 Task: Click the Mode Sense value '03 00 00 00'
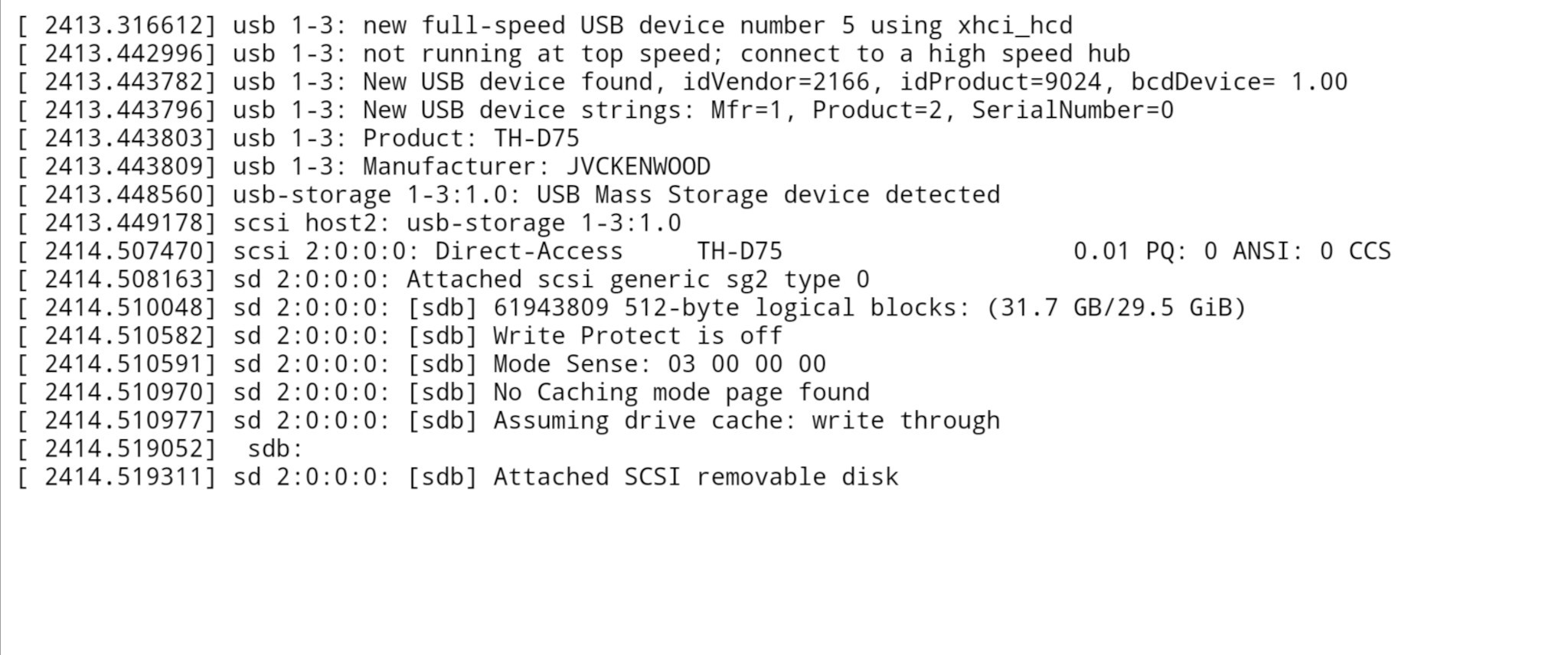(x=746, y=364)
